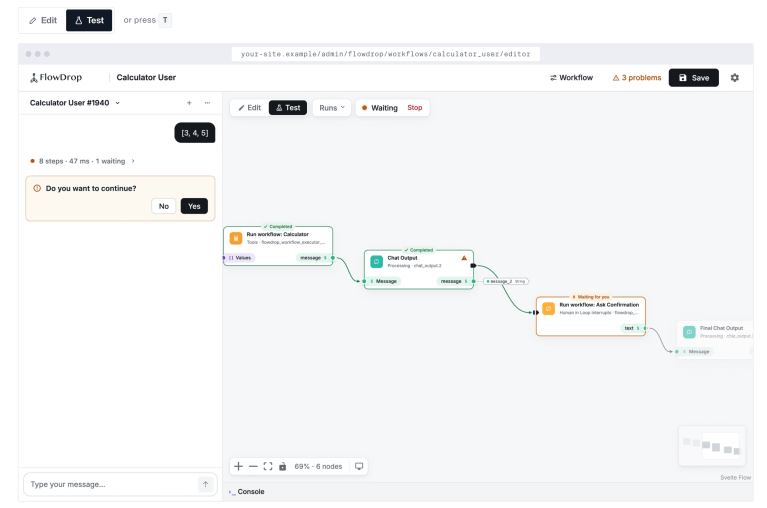Zoom in on the canvas
767x508 pixels.
point(238,466)
